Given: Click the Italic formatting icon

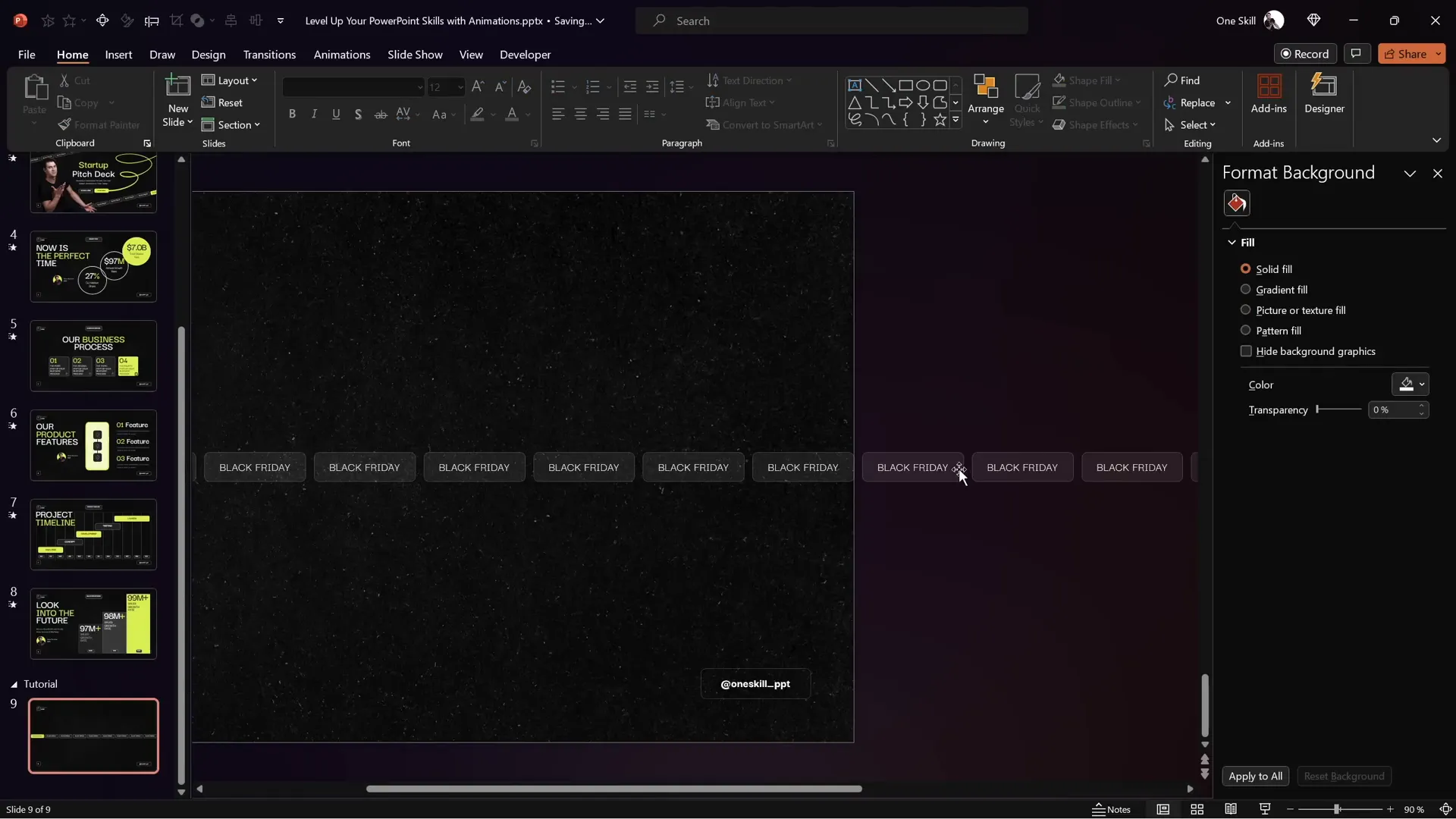Looking at the screenshot, I should (314, 115).
